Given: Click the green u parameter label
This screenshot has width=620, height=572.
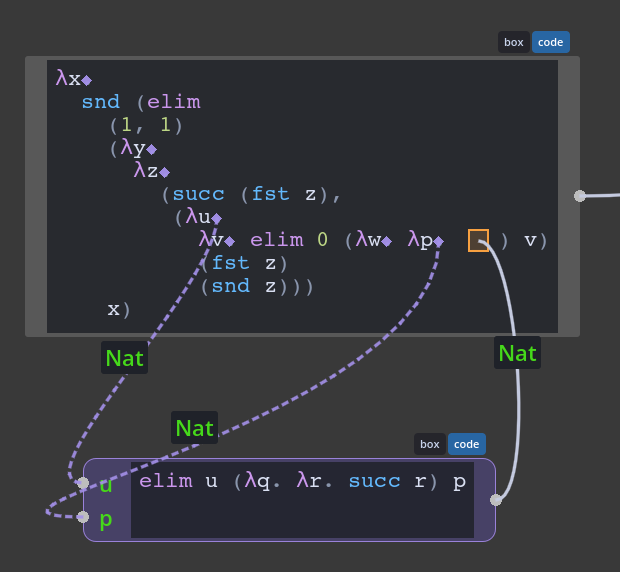Looking at the screenshot, I should pos(106,485).
